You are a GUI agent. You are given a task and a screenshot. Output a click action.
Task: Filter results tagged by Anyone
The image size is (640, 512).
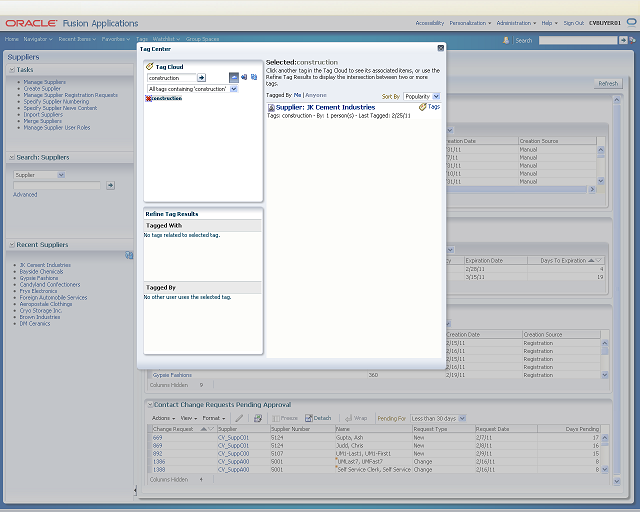[316, 95]
